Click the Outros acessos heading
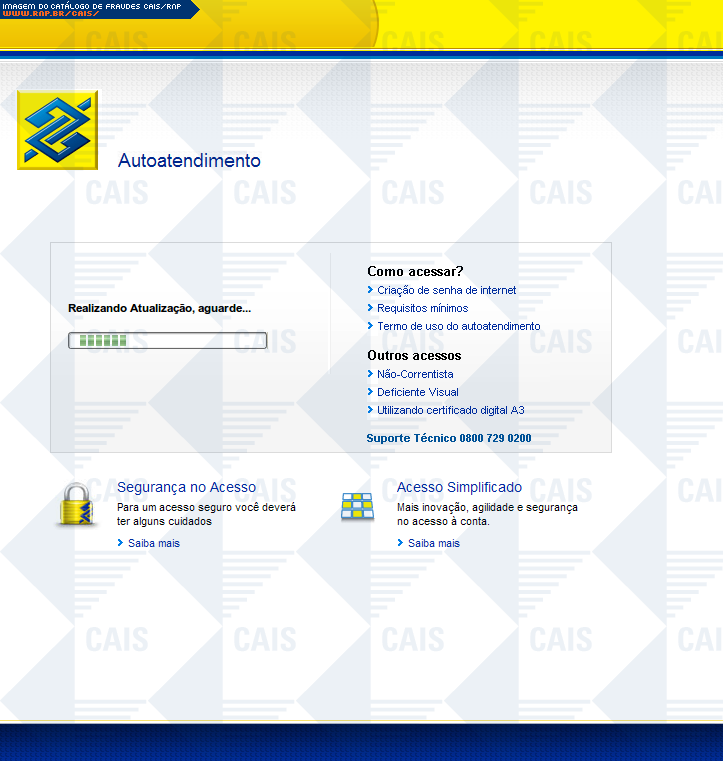723x761 pixels. tap(414, 355)
